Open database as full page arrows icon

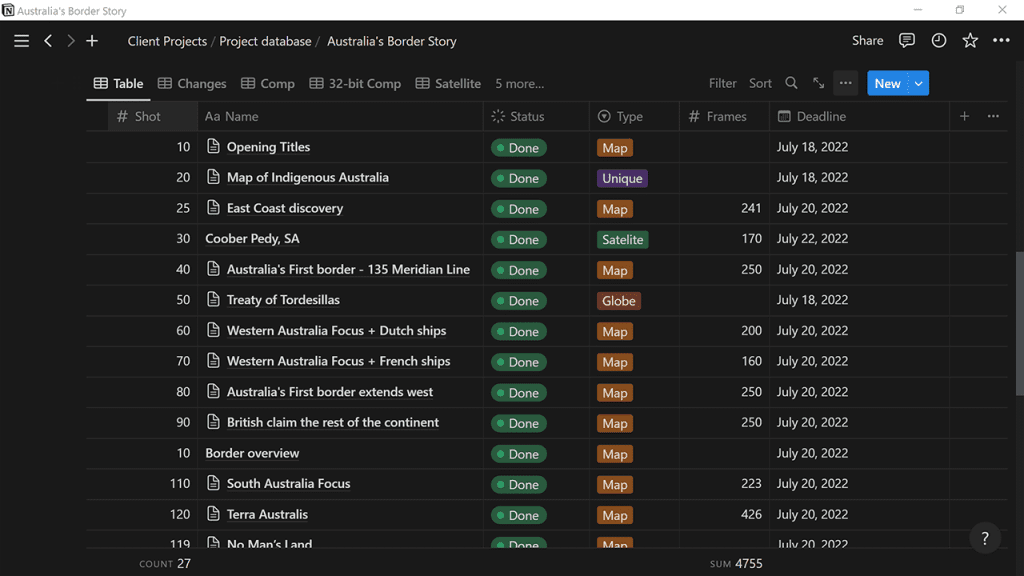pos(818,83)
